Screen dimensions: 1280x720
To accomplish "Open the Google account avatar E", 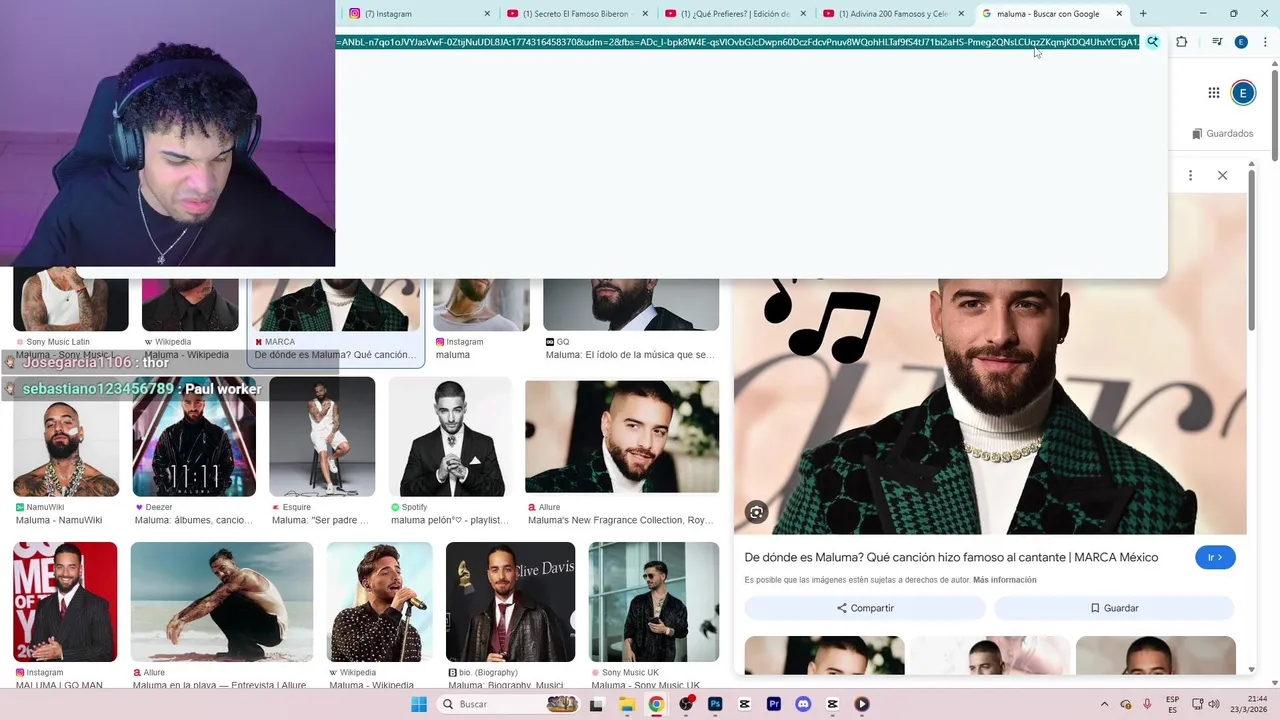I will point(1243,93).
